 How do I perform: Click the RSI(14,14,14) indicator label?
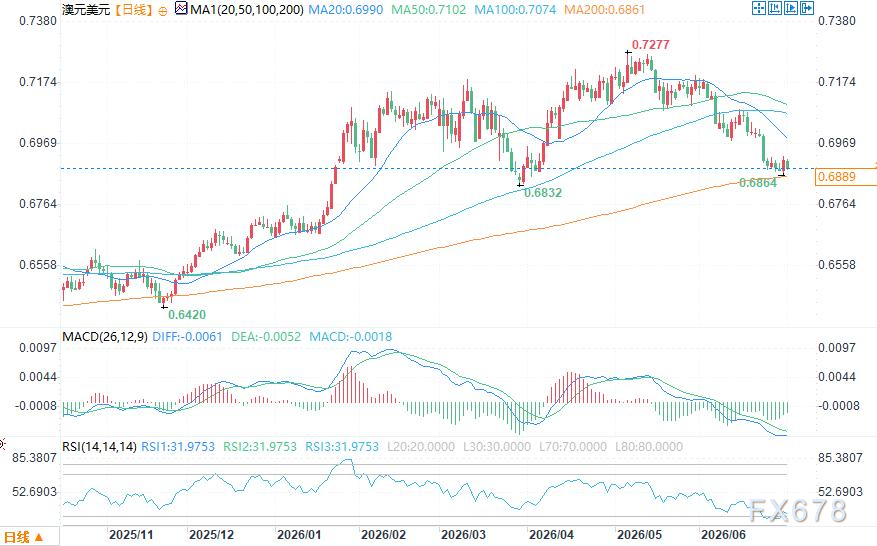click(100, 447)
